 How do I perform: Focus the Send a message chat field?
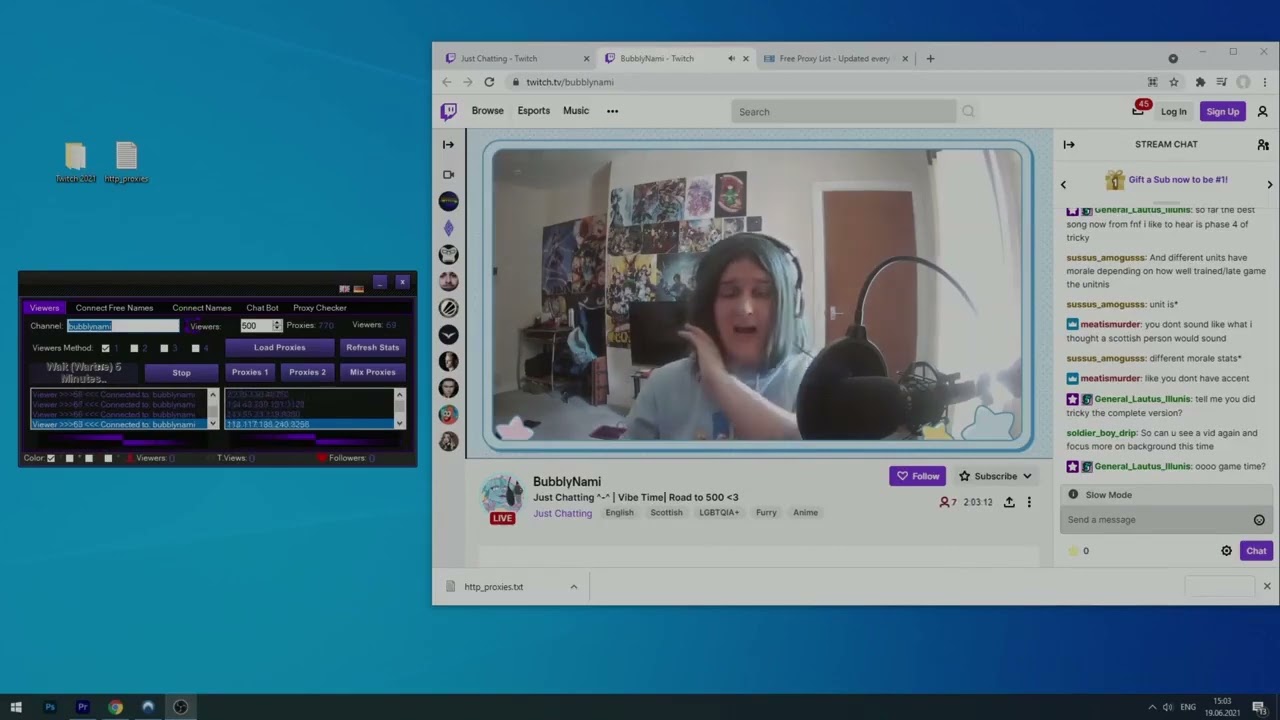coord(1155,520)
